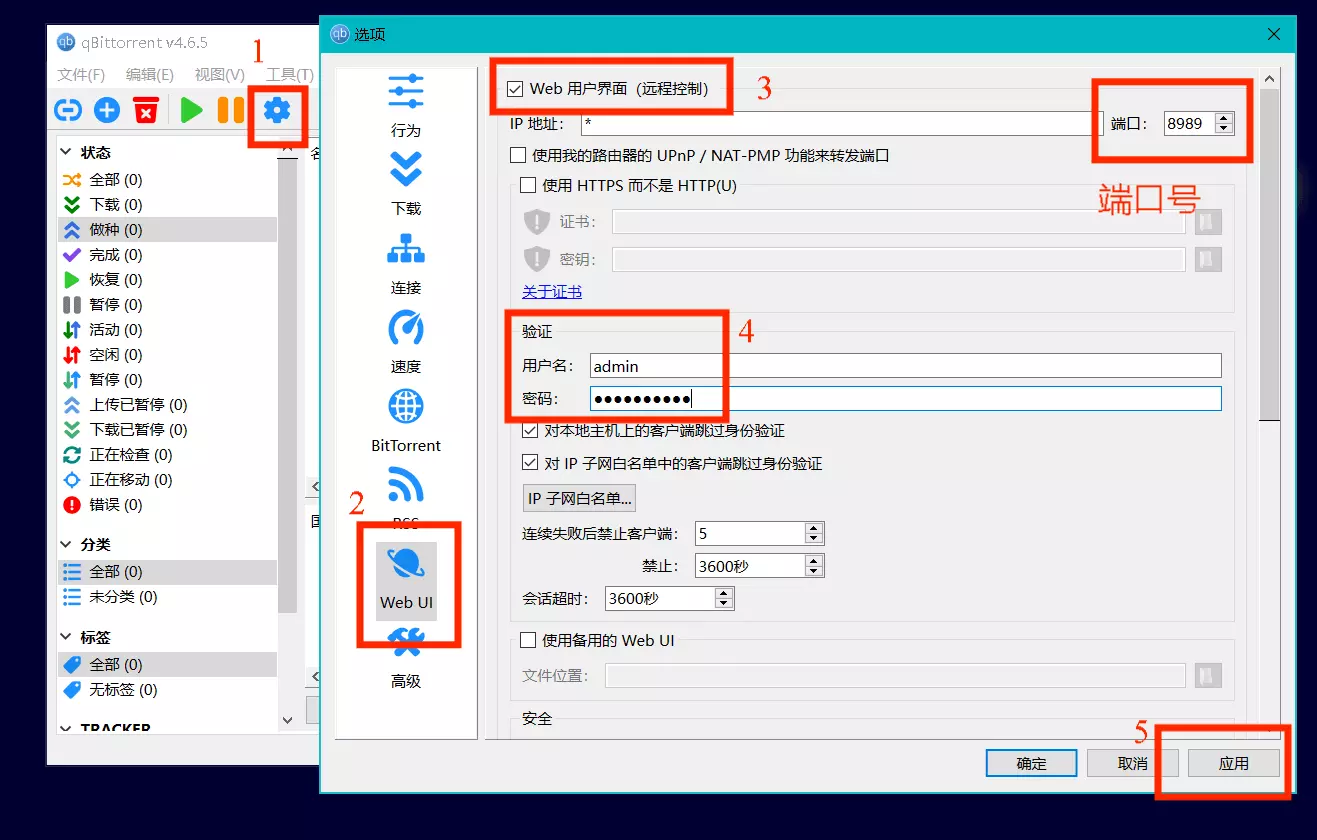Click the 用户名 admin input field

click(x=905, y=366)
